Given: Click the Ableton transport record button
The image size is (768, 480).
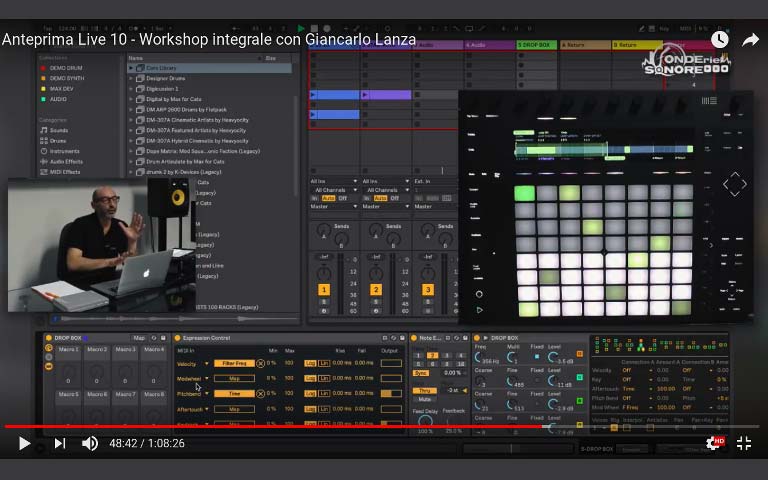Looking at the screenshot, I should (x=327, y=29).
